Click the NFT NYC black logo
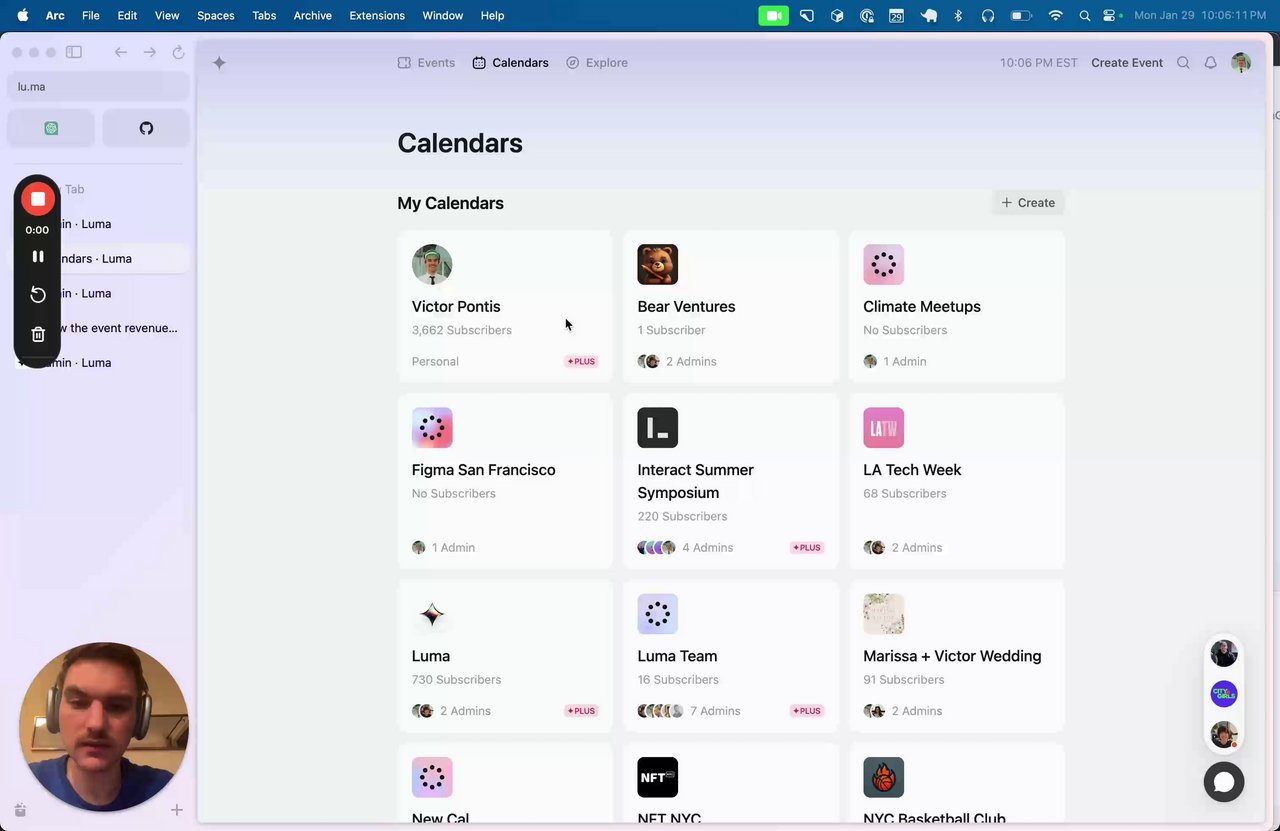Screen dimensions: 1280x831 point(657,777)
